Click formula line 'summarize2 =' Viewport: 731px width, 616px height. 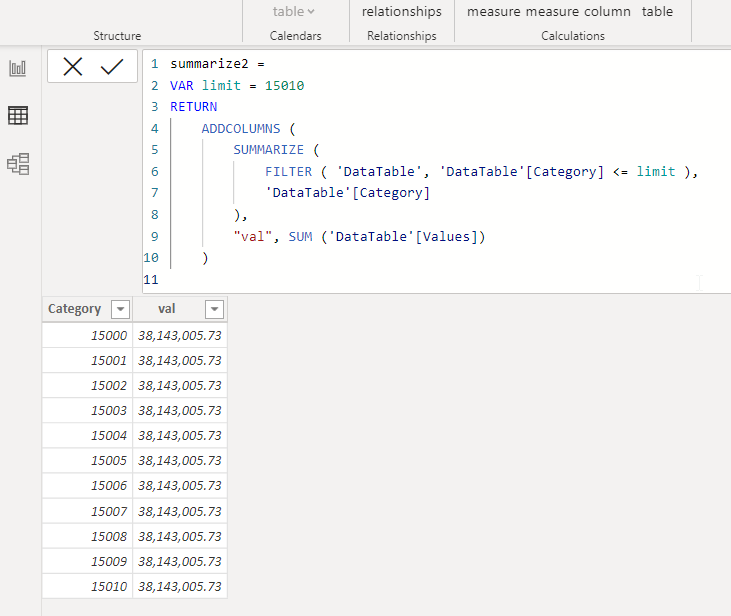(217, 64)
